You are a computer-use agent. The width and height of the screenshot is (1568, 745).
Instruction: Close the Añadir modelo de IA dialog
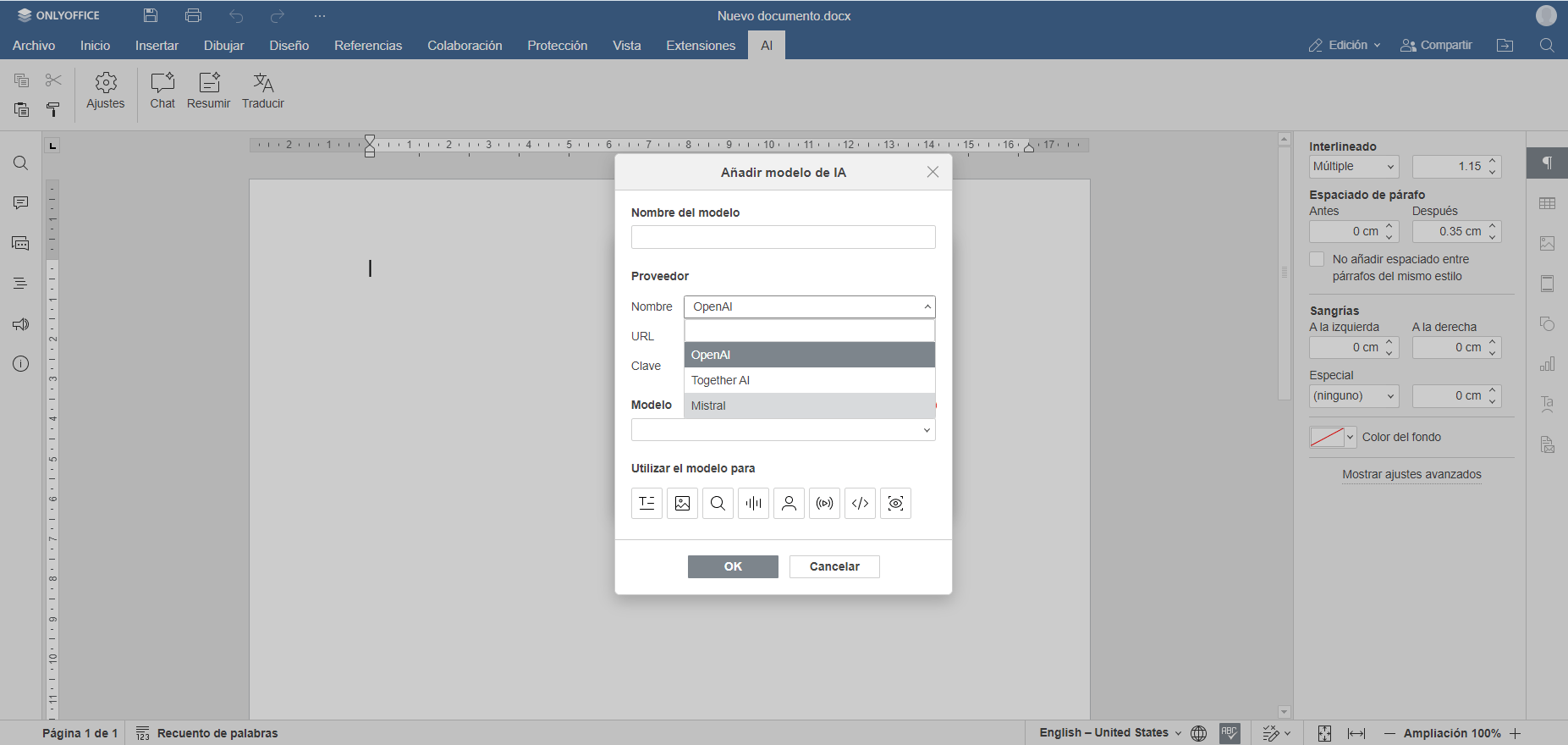tap(933, 172)
